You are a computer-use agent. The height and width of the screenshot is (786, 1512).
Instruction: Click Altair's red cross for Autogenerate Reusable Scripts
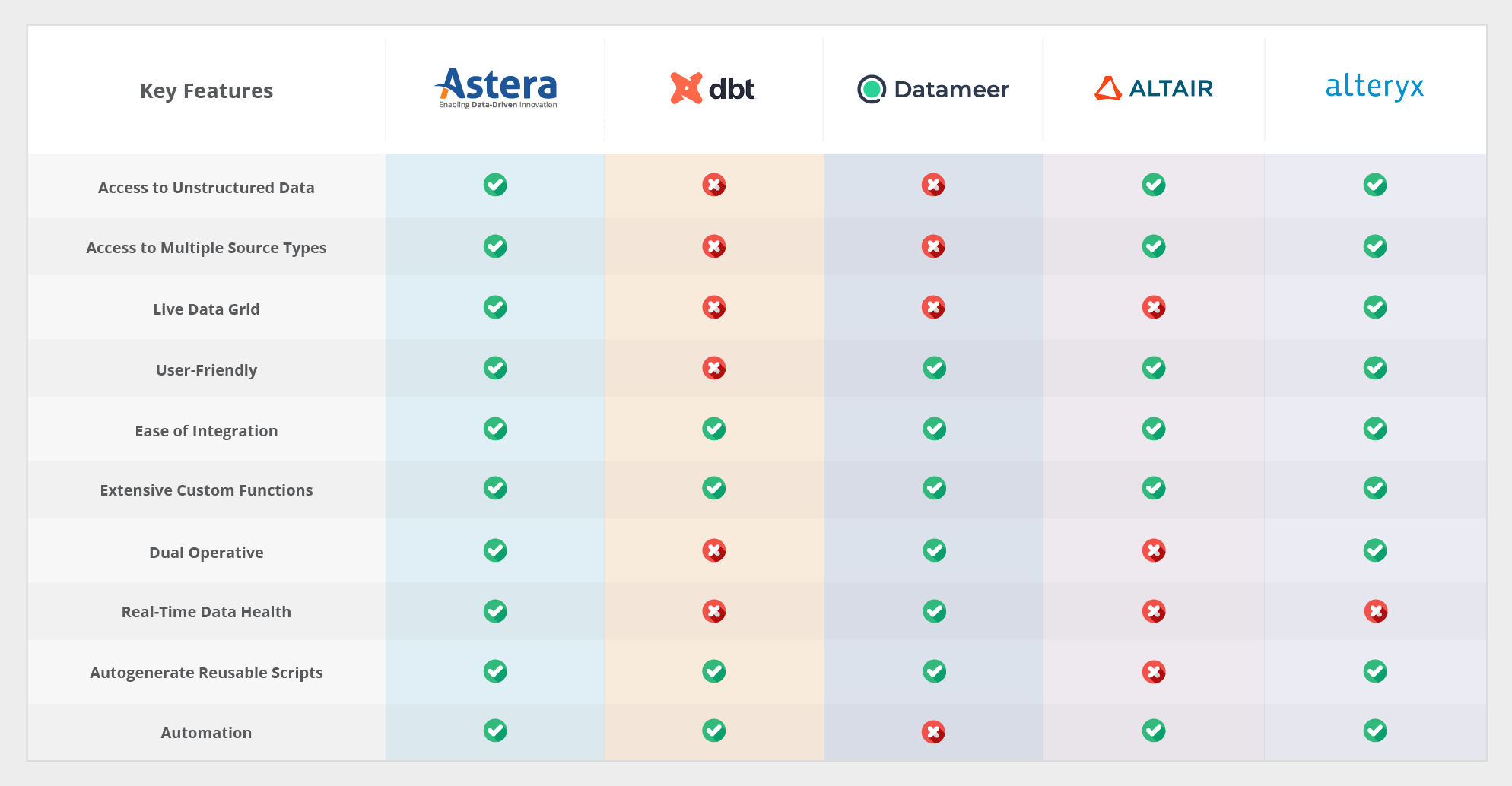tap(1154, 672)
